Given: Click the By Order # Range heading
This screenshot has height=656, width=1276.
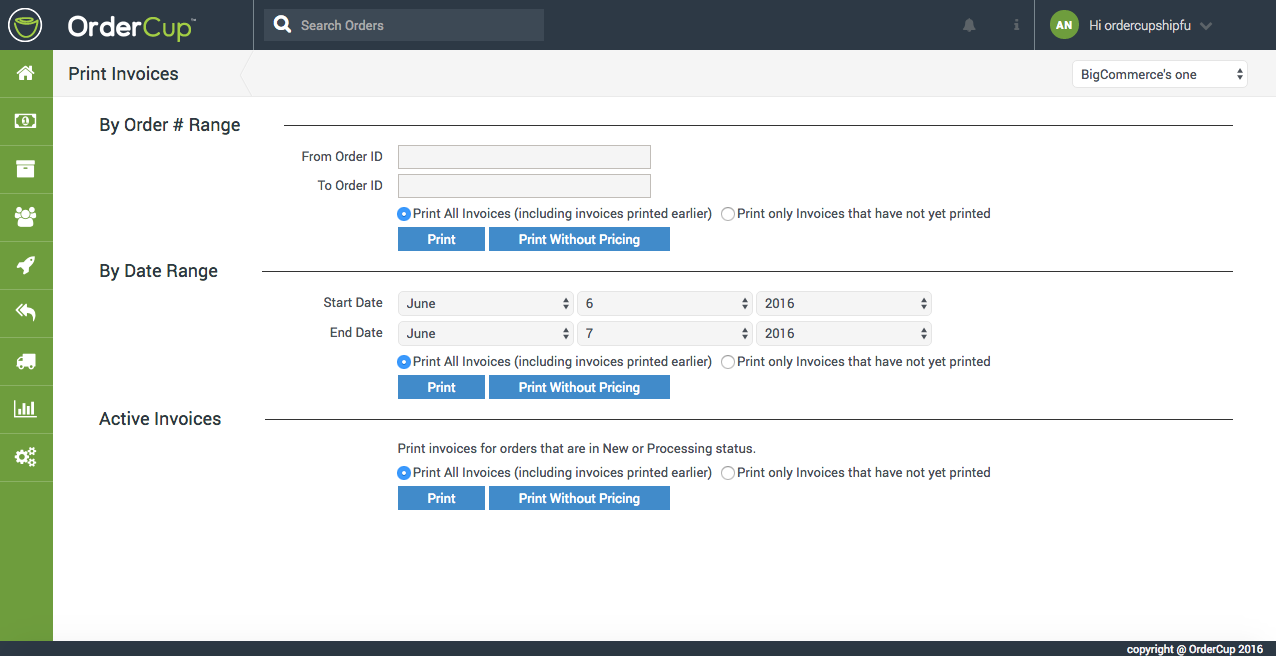Looking at the screenshot, I should (x=170, y=125).
